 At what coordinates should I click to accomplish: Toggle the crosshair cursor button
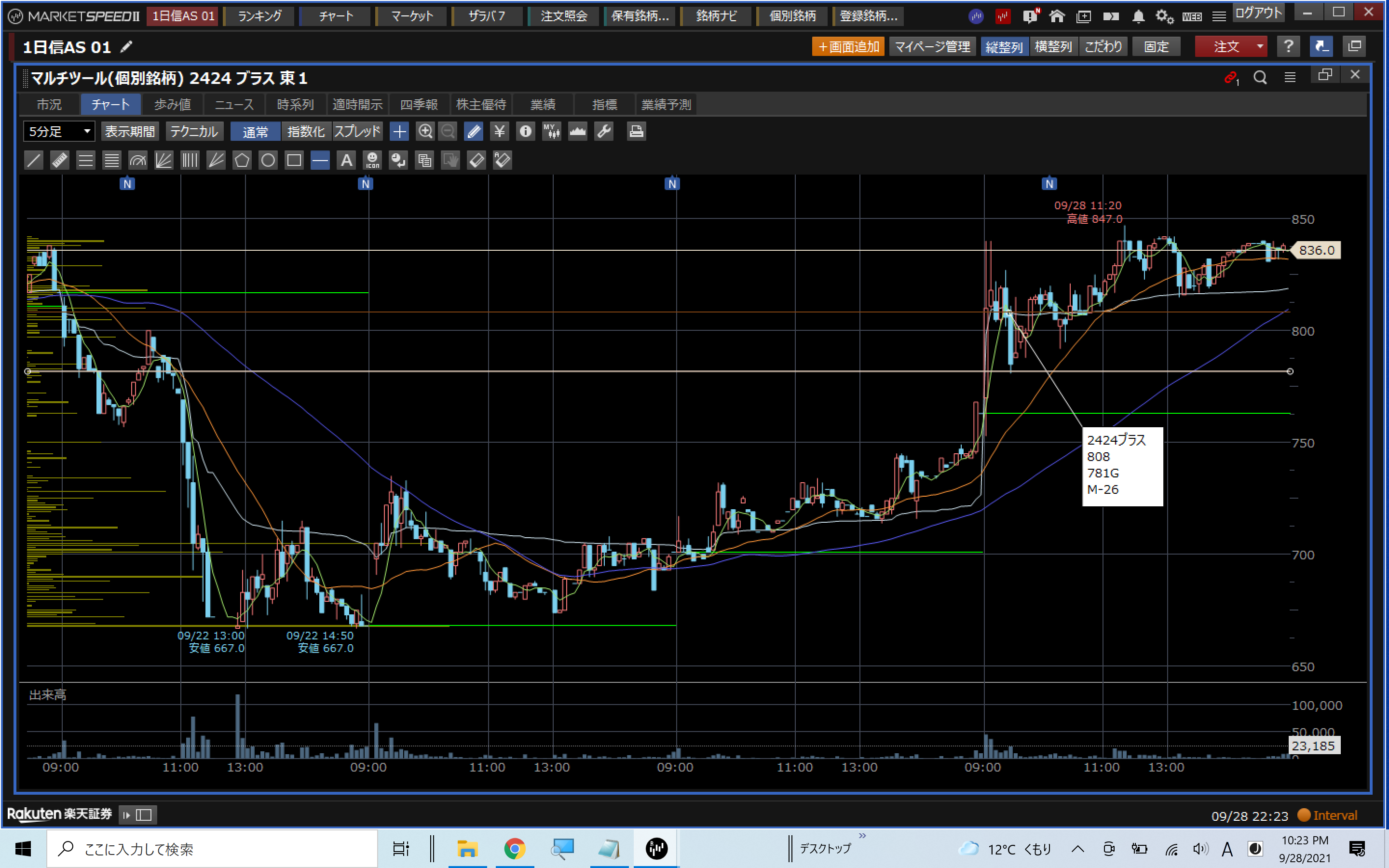[x=399, y=132]
